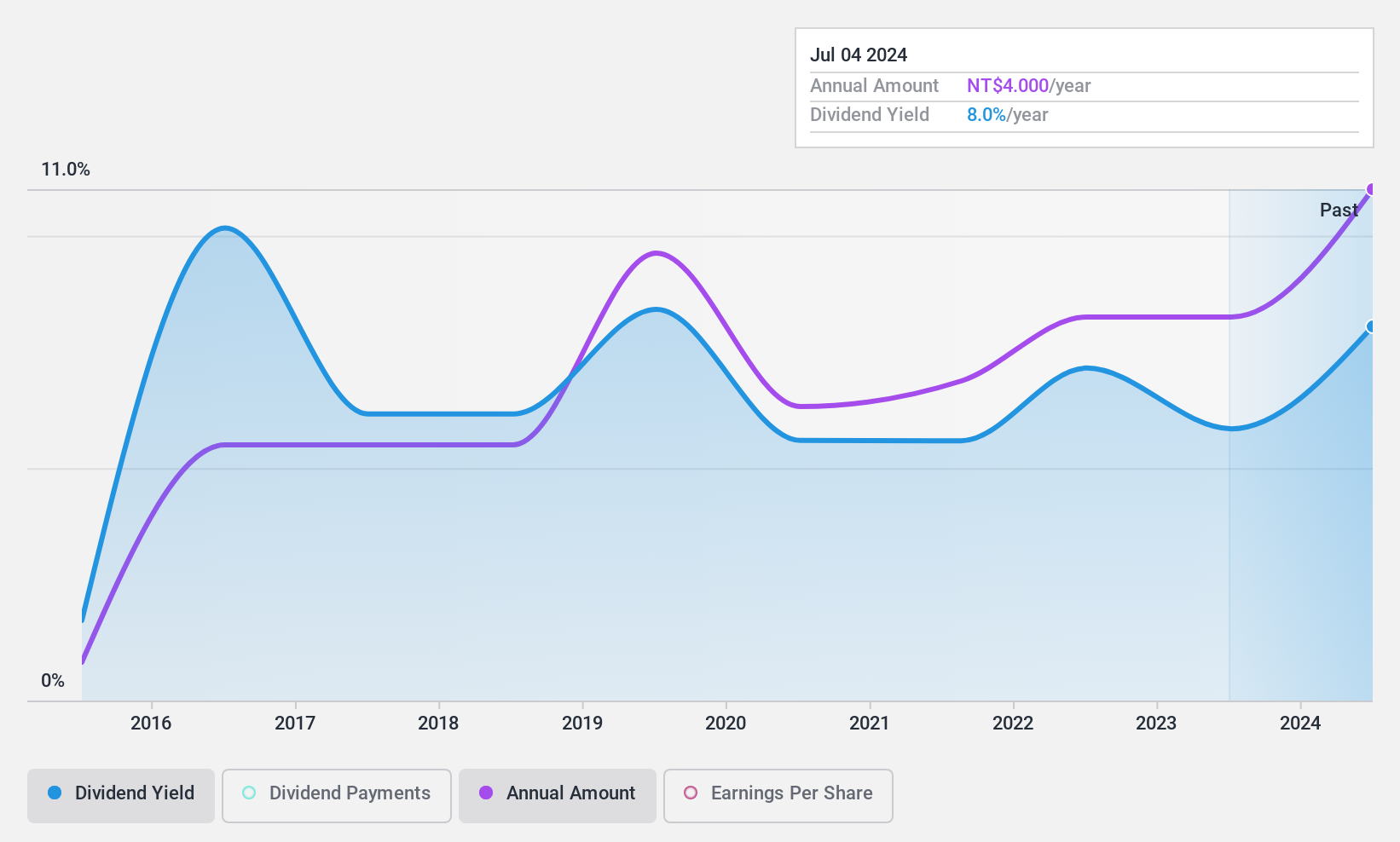The height and width of the screenshot is (842, 1400).
Task: Click the 8.0%/year yield value in tooltip
Action: 1008,115
